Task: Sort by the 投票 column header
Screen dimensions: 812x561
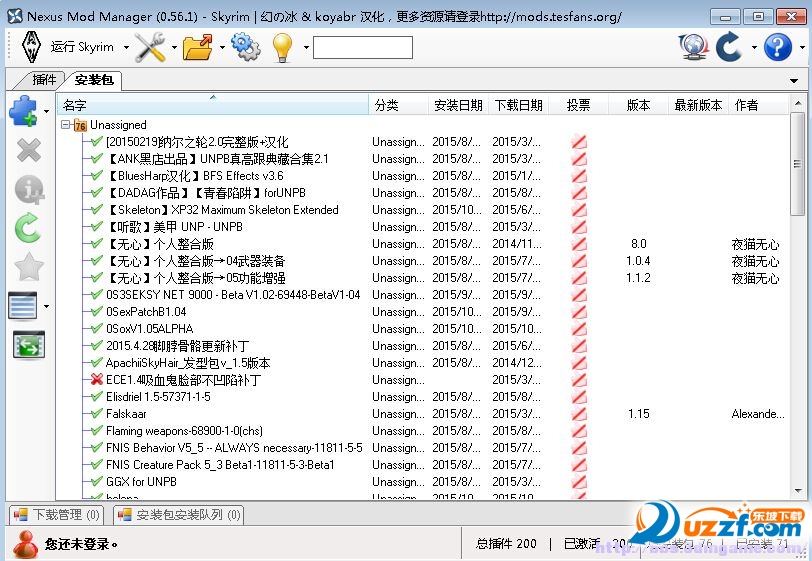Action: (x=578, y=105)
